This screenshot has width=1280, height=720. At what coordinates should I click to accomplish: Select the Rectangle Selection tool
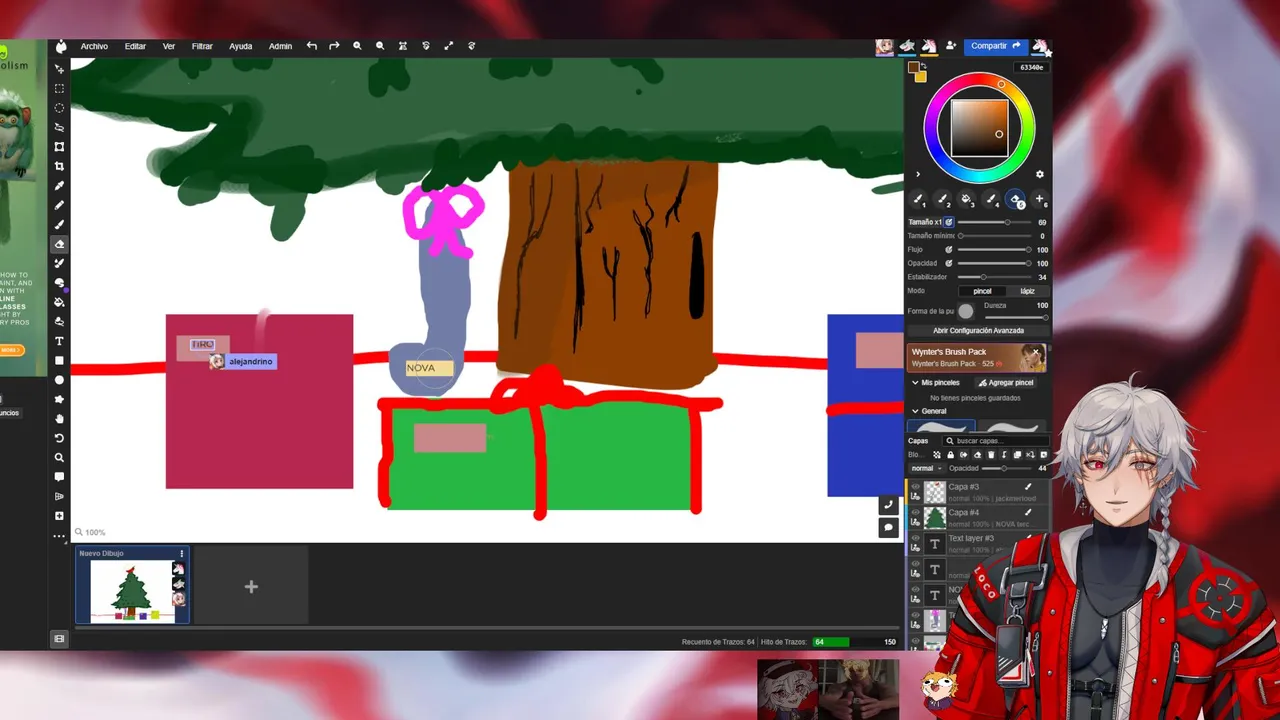point(59,88)
